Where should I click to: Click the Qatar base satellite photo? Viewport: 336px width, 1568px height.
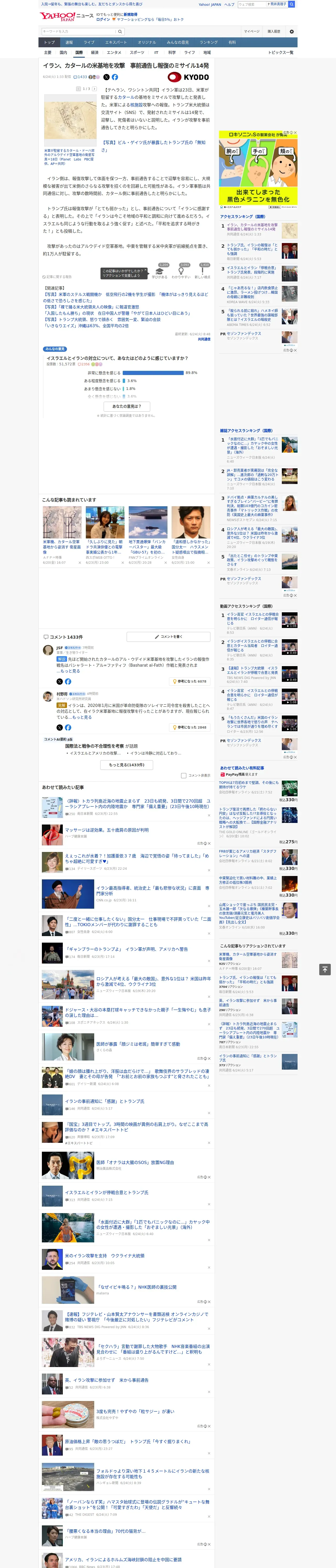[70, 120]
